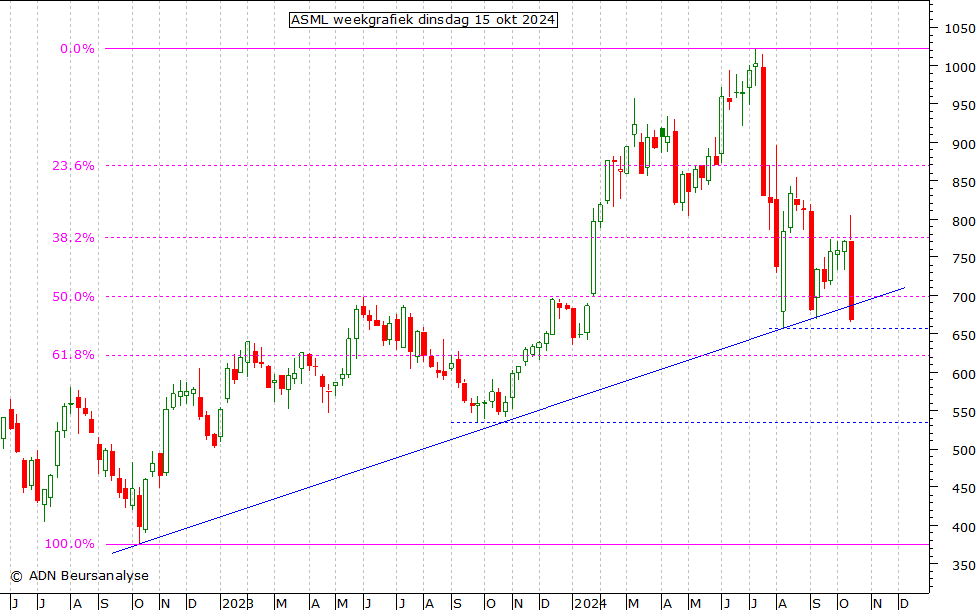Click the 350 price axis label
The width and height of the screenshot is (980, 610).
(963, 566)
